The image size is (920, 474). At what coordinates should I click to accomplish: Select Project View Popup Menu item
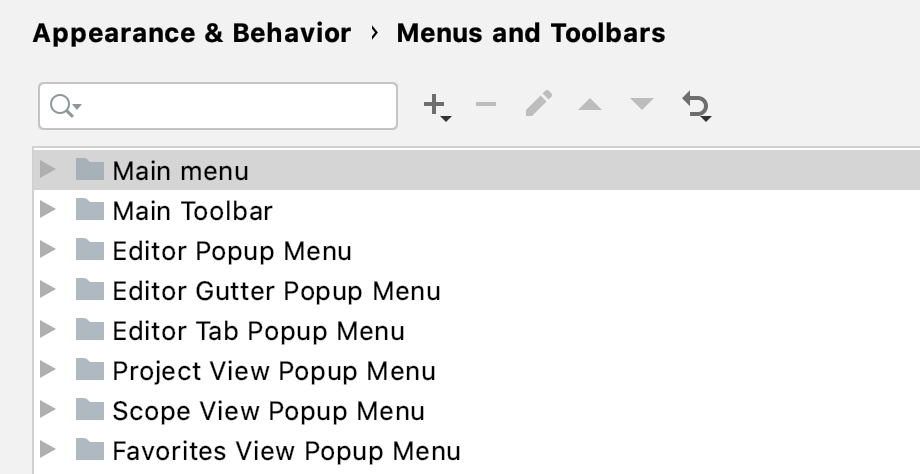tap(274, 371)
